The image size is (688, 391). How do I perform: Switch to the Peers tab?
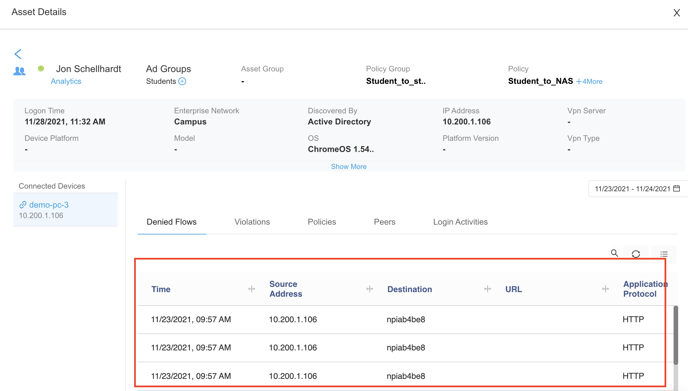point(384,222)
